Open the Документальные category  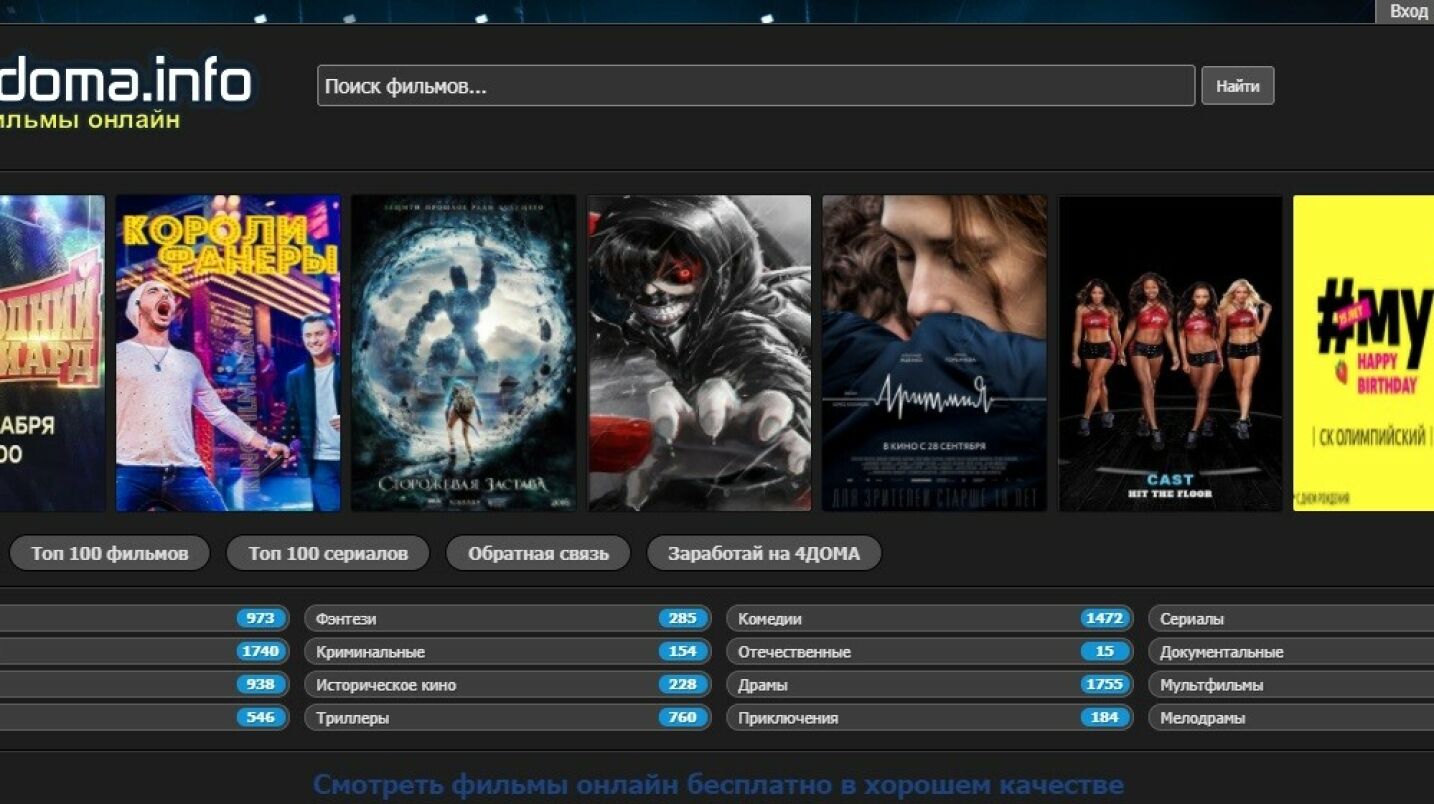point(1290,652)
